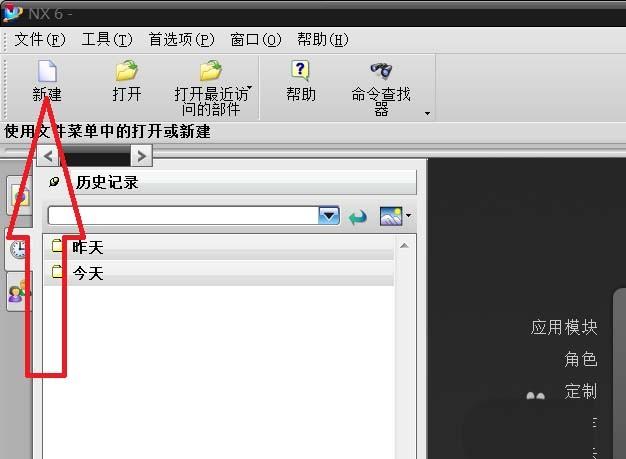626x459 pixels.
Task: Click the 打开 open folder icon
Action: tap(127, 71)
